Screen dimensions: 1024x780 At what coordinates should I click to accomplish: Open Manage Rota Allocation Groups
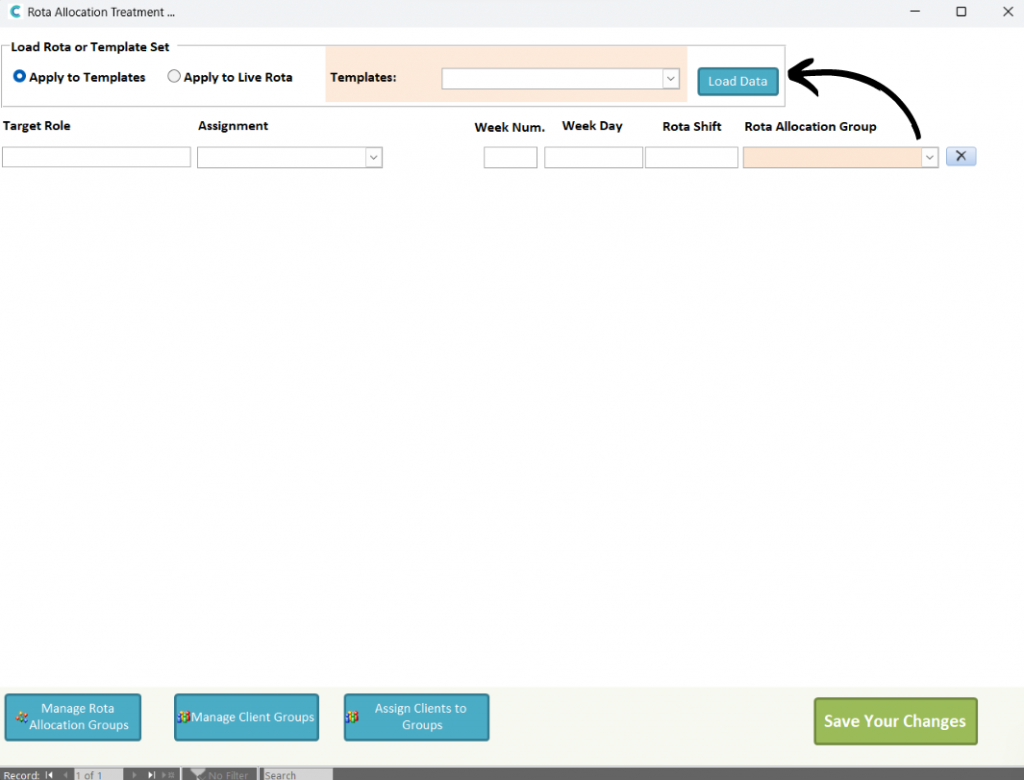pyautogui.click(x=73, y=717)
